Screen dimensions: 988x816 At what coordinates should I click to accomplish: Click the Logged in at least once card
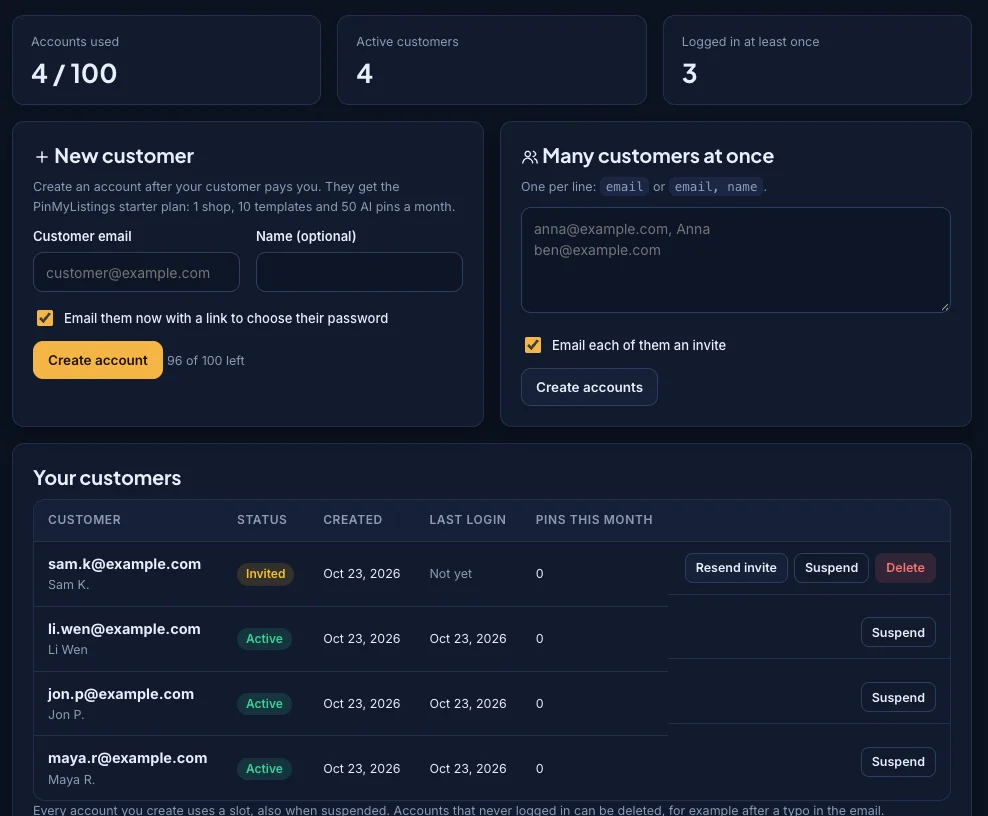pyautogui.click(x=817, y=60)
